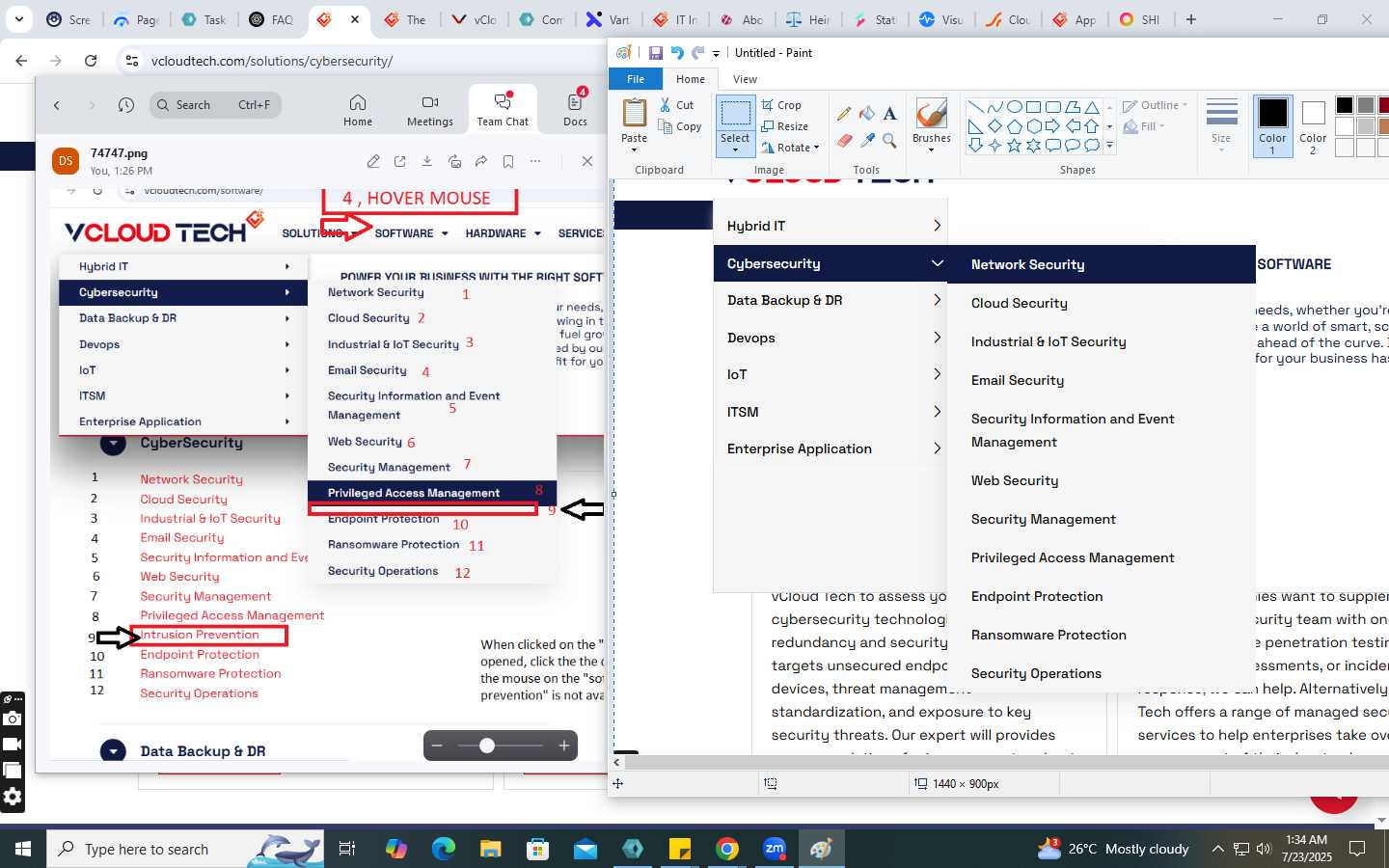
Task: Click the Chrome address bar URL
Action: [x=271, y=61]
